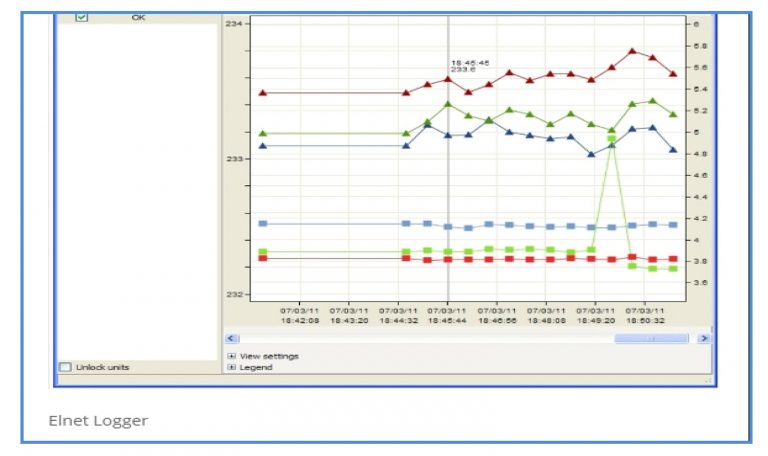Click the first green triangle marker
The width and height of the screenshot is (768, 456).
coord(263,133)
